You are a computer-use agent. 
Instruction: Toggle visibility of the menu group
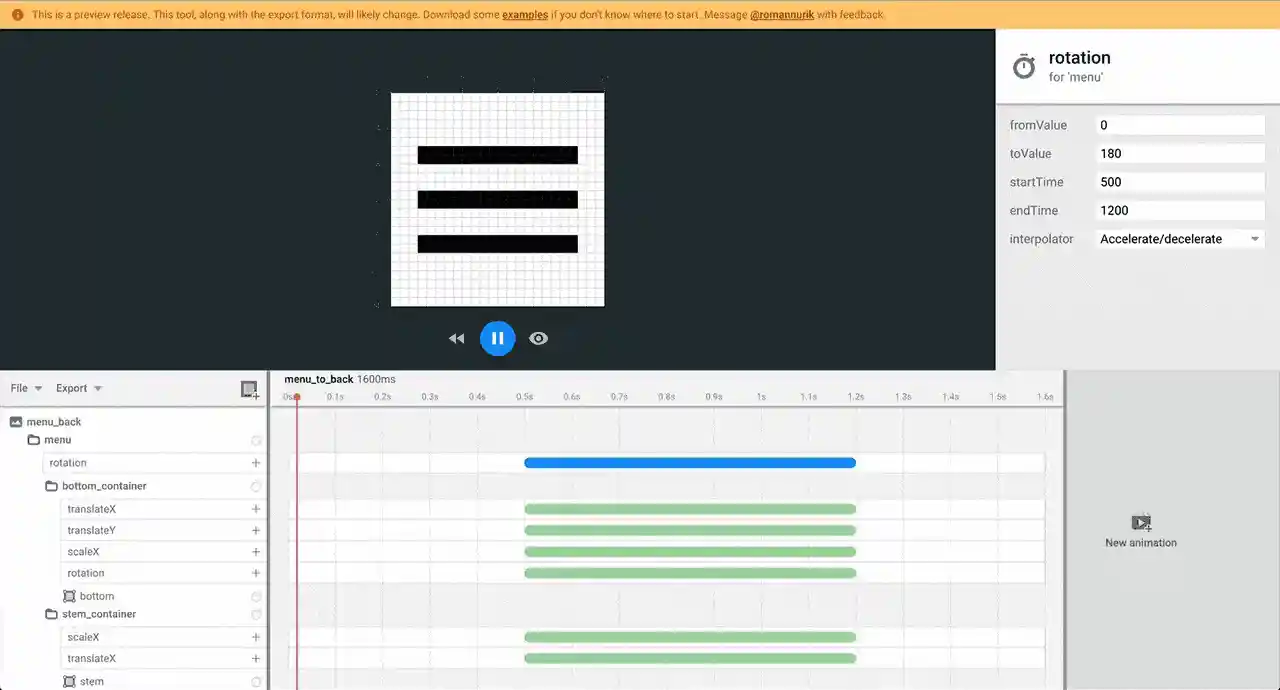coord(256,440)
